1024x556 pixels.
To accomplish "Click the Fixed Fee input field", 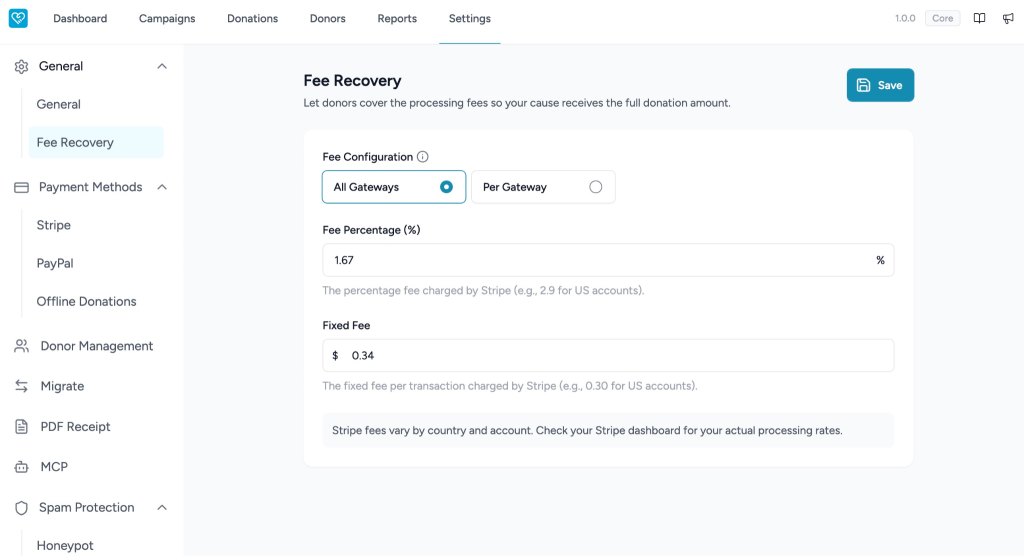I will click(608, 355).
